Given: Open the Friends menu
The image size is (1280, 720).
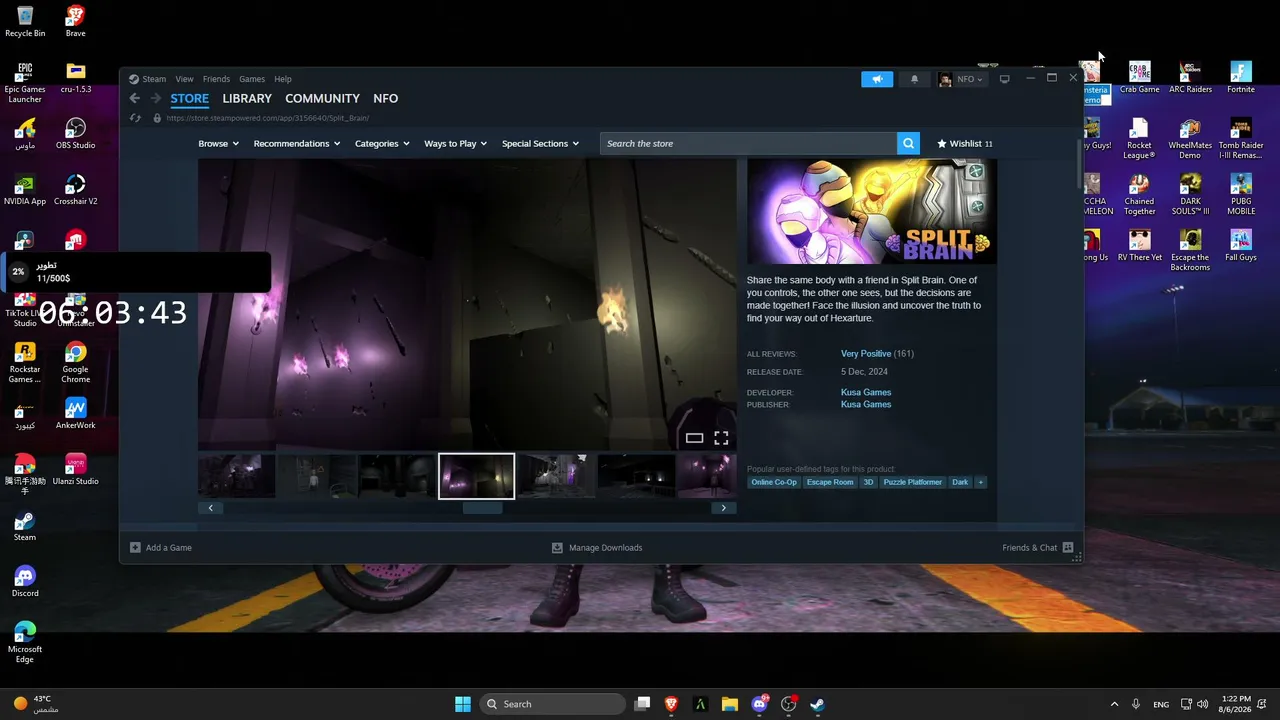Looking at the screenshot, I should click(x=216, y=79).
